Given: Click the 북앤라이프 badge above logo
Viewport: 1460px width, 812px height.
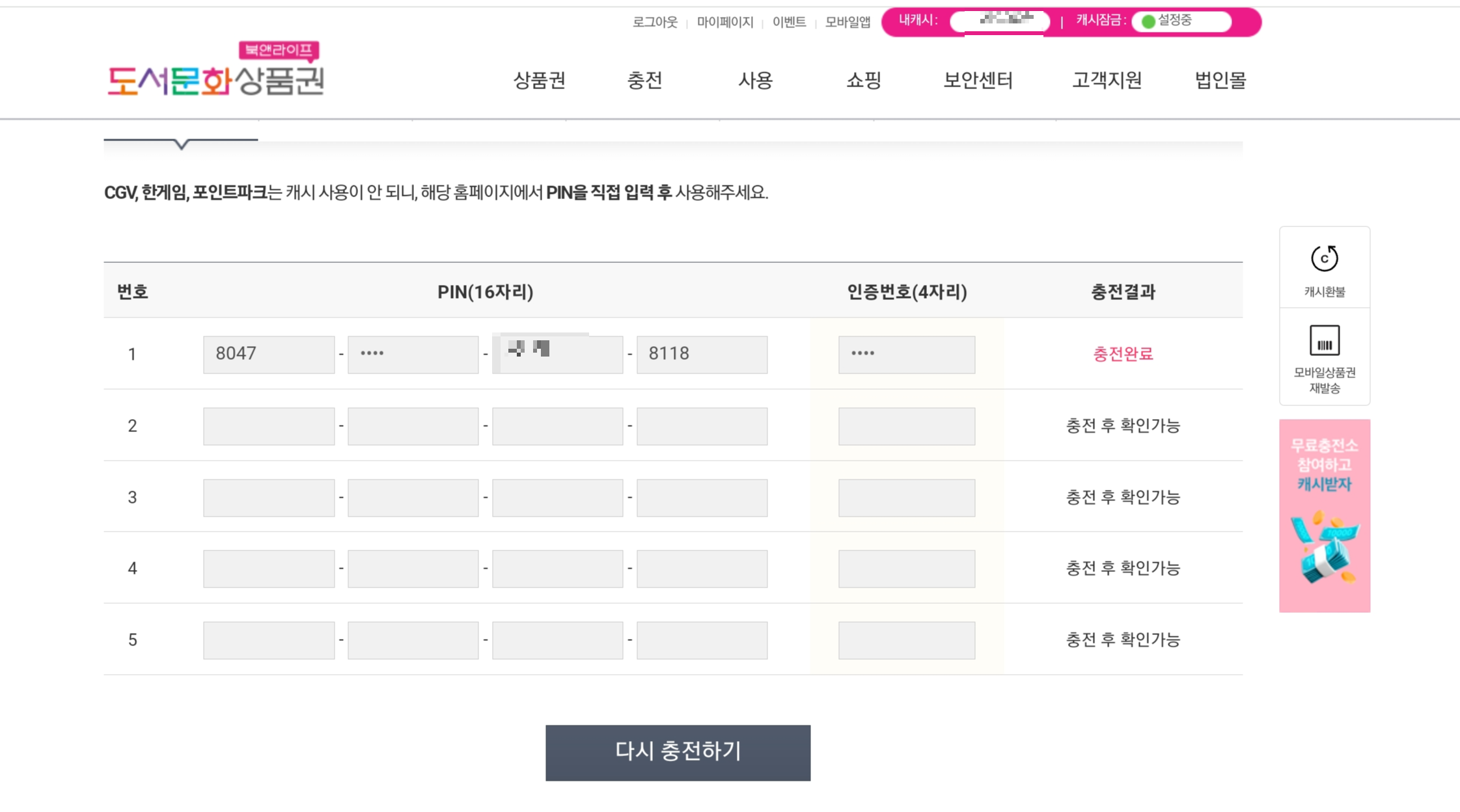Looking at the screenshot, I should coord(279,50).
